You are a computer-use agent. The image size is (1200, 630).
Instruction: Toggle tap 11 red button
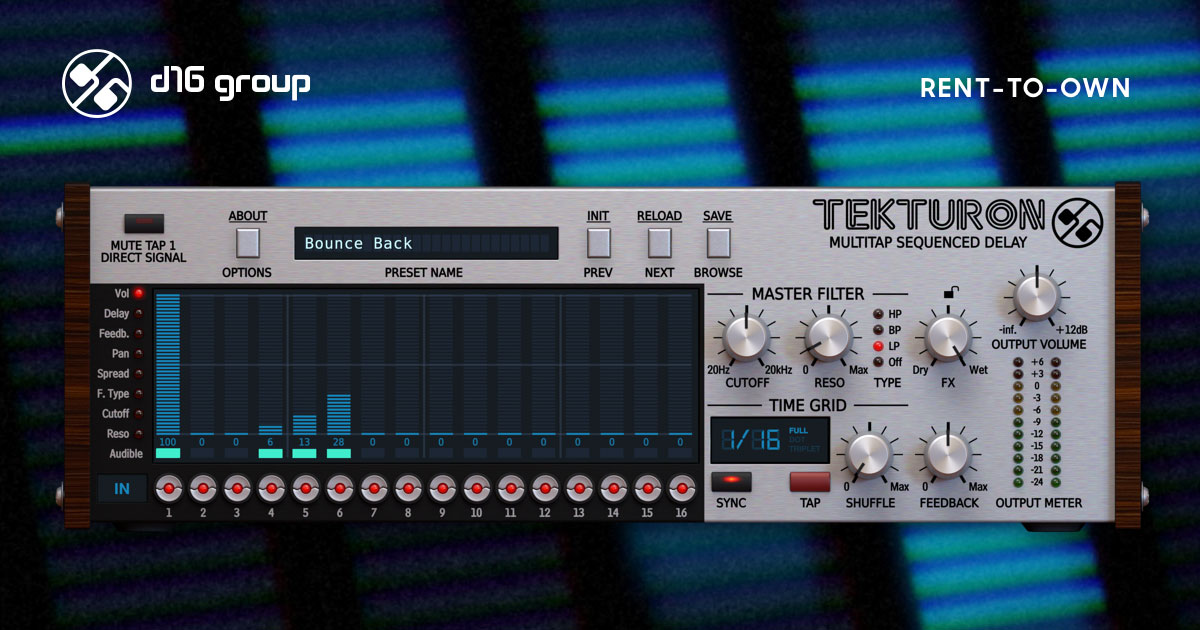click(510, 488)
